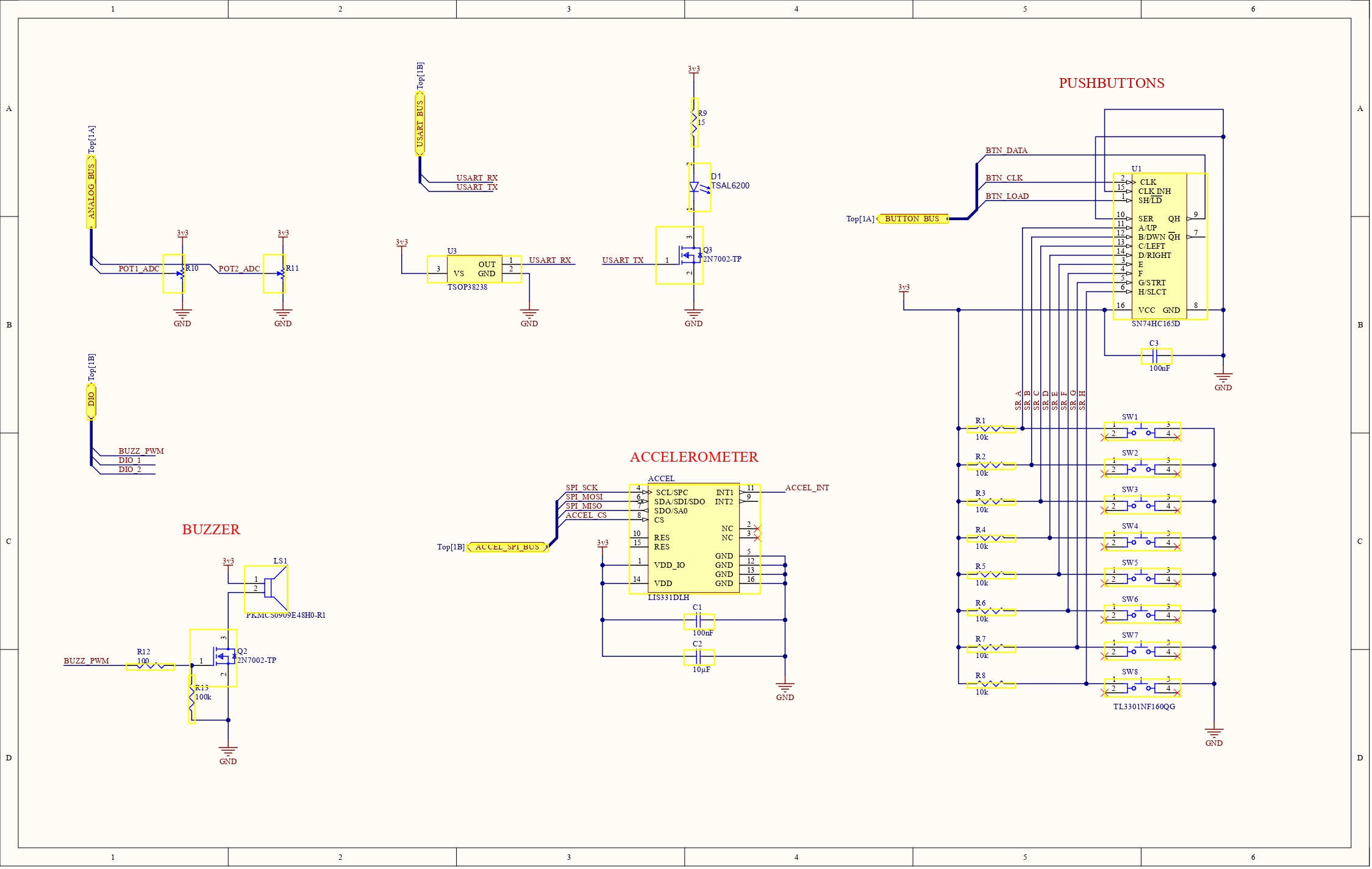The width and height of the screenshot is (1372, 869).
Task: Select the SPI_MOSI net label
Action: 584,497
